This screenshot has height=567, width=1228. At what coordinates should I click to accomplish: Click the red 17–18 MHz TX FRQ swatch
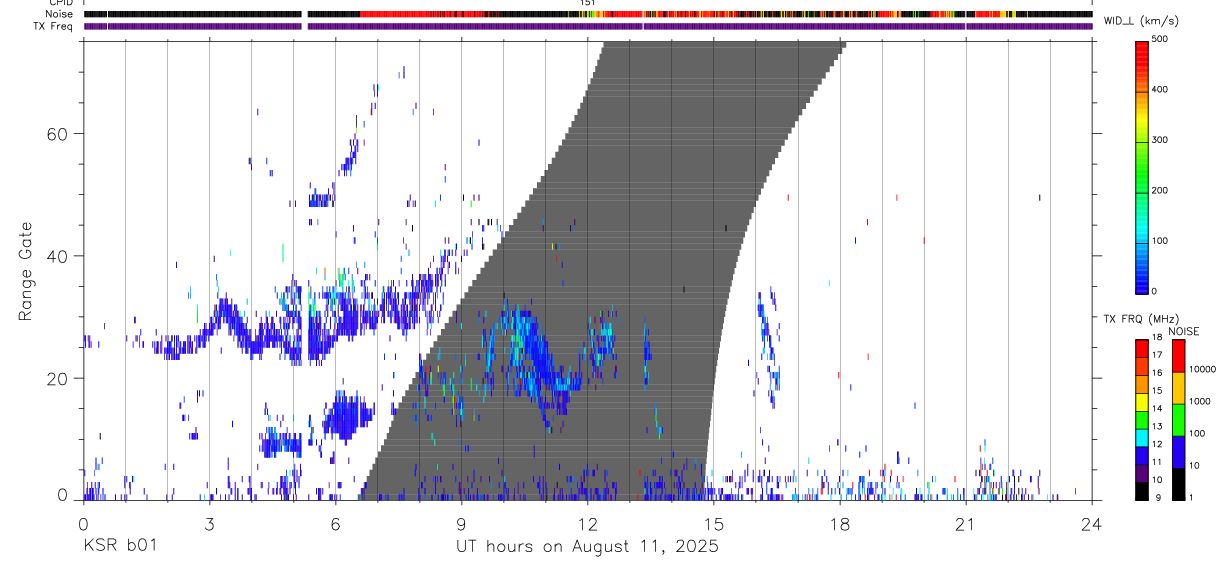click(x=1142, y=348)
